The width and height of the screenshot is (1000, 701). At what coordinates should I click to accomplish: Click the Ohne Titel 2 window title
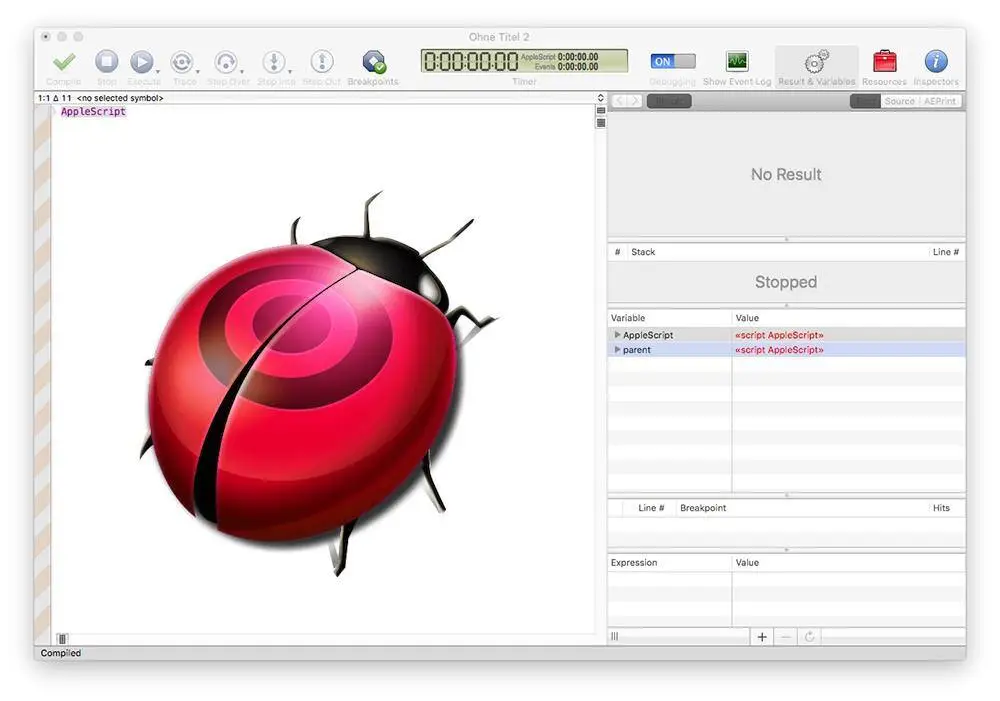pyautogui.click(x=499, y=37)
